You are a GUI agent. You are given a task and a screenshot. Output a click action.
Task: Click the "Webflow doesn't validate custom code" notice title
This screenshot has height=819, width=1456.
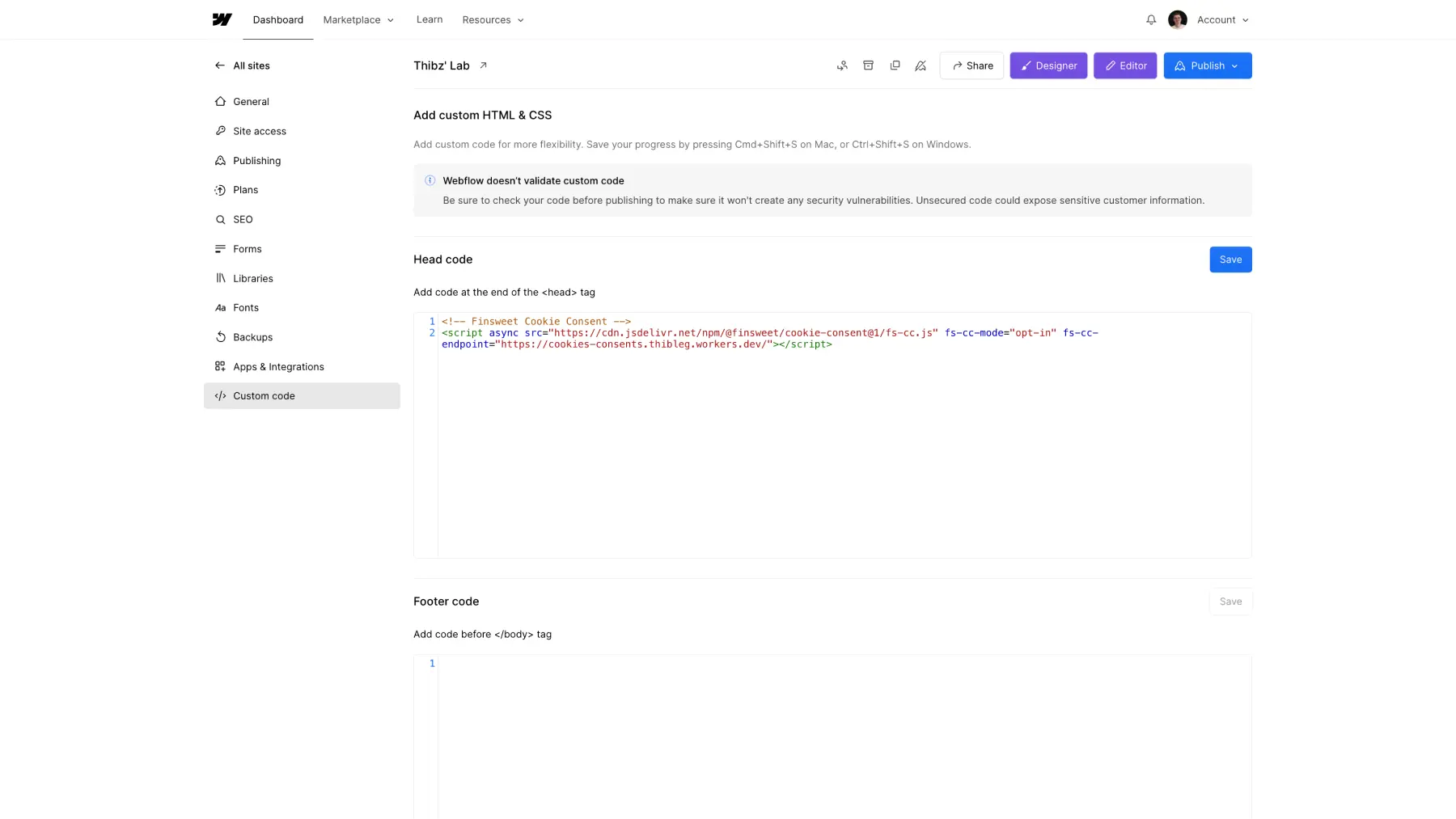click(x=533, y=180)
